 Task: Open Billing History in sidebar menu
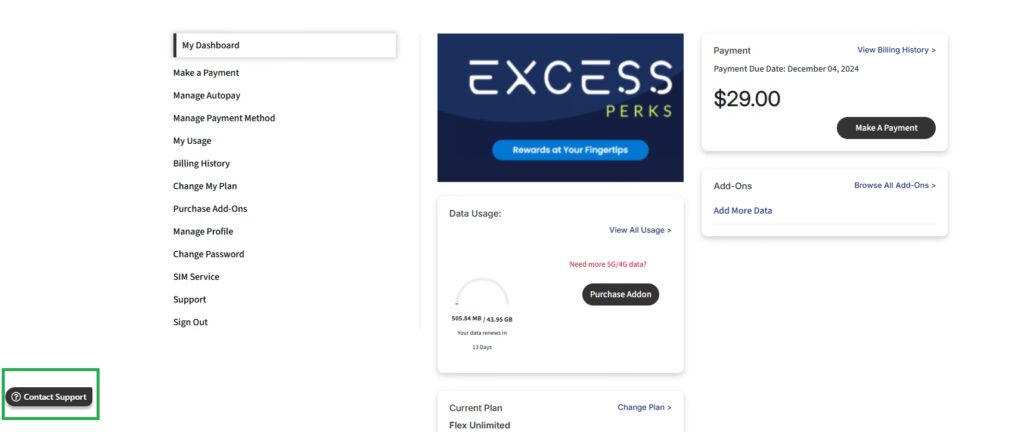[201, 163]
